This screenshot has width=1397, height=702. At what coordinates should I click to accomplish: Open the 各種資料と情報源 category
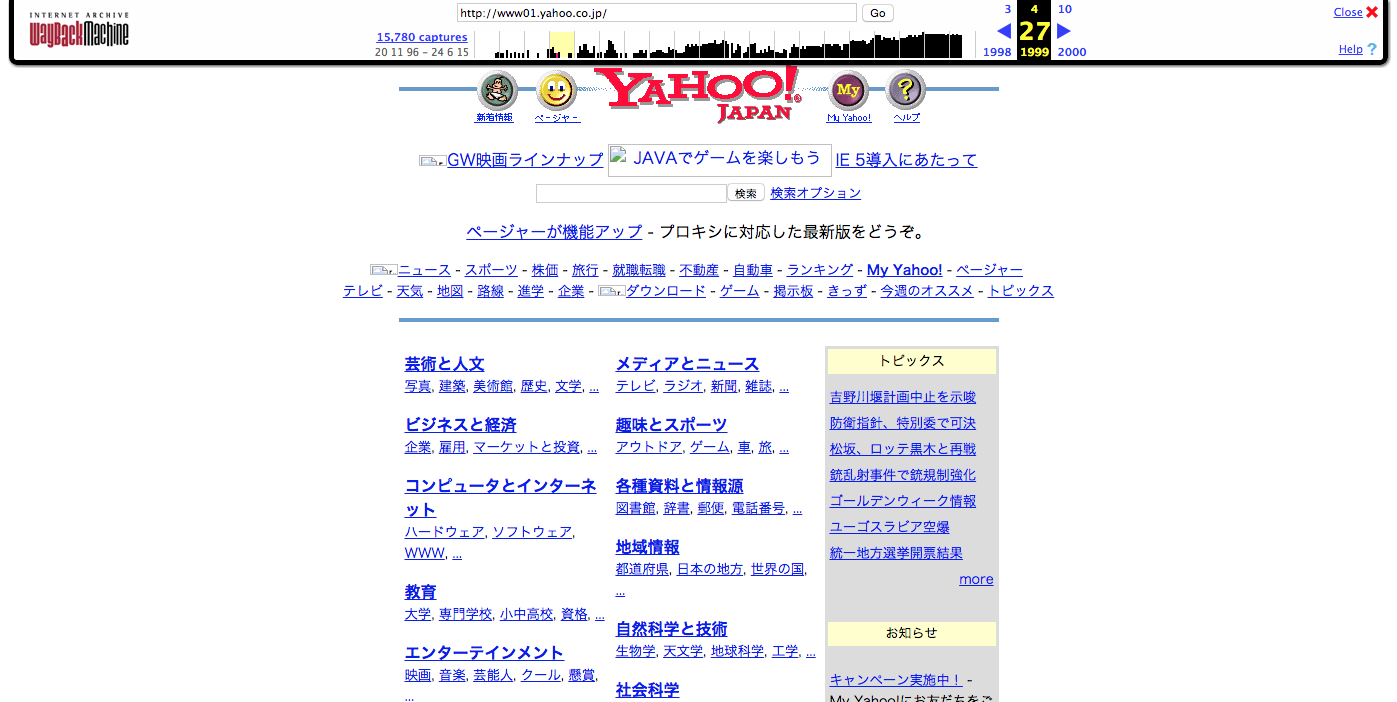coord(679,486)
